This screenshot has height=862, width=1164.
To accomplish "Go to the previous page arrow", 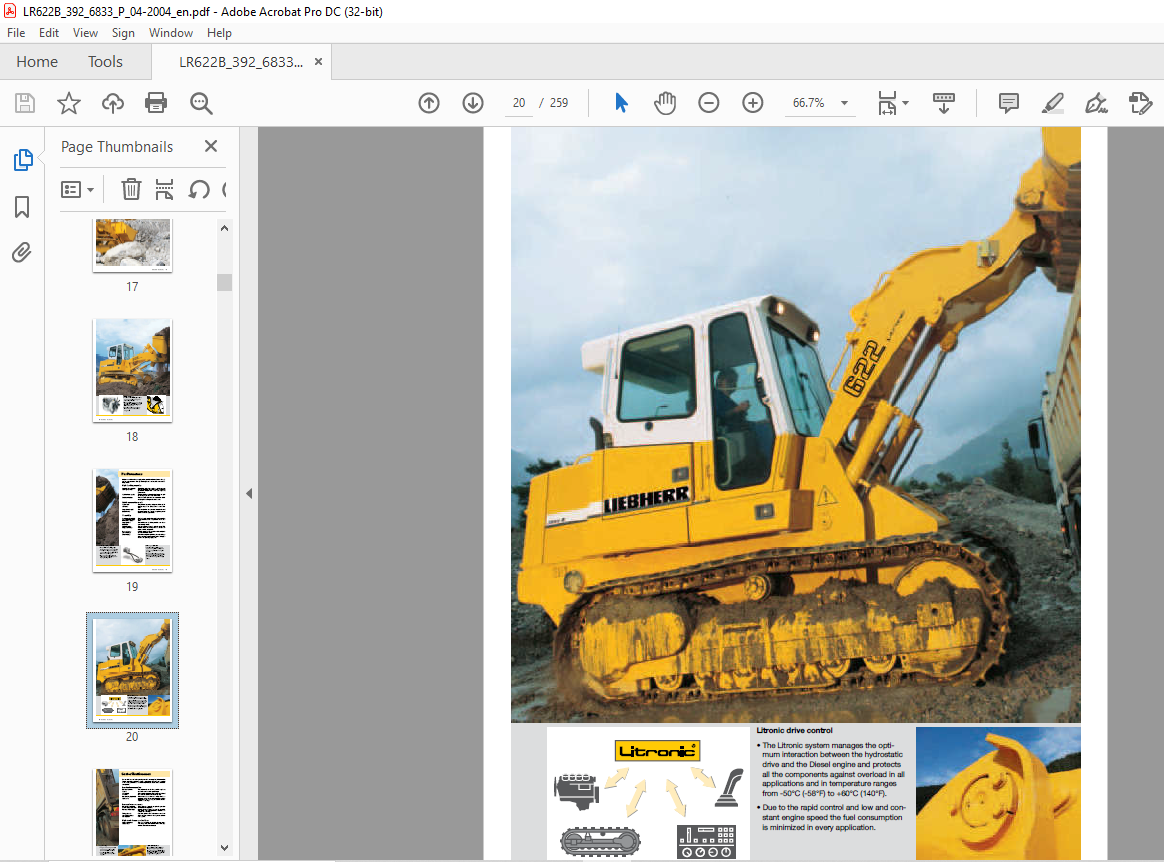I will tap(429, 102).
